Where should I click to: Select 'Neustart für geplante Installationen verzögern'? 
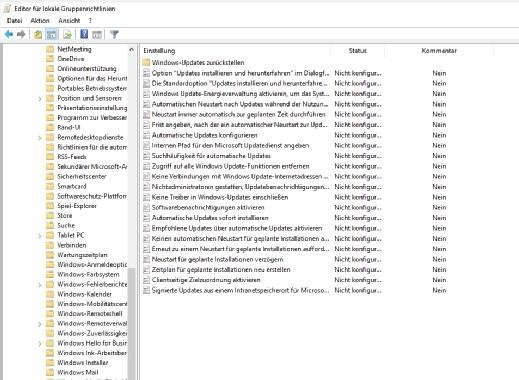click(x=217, y=259)
